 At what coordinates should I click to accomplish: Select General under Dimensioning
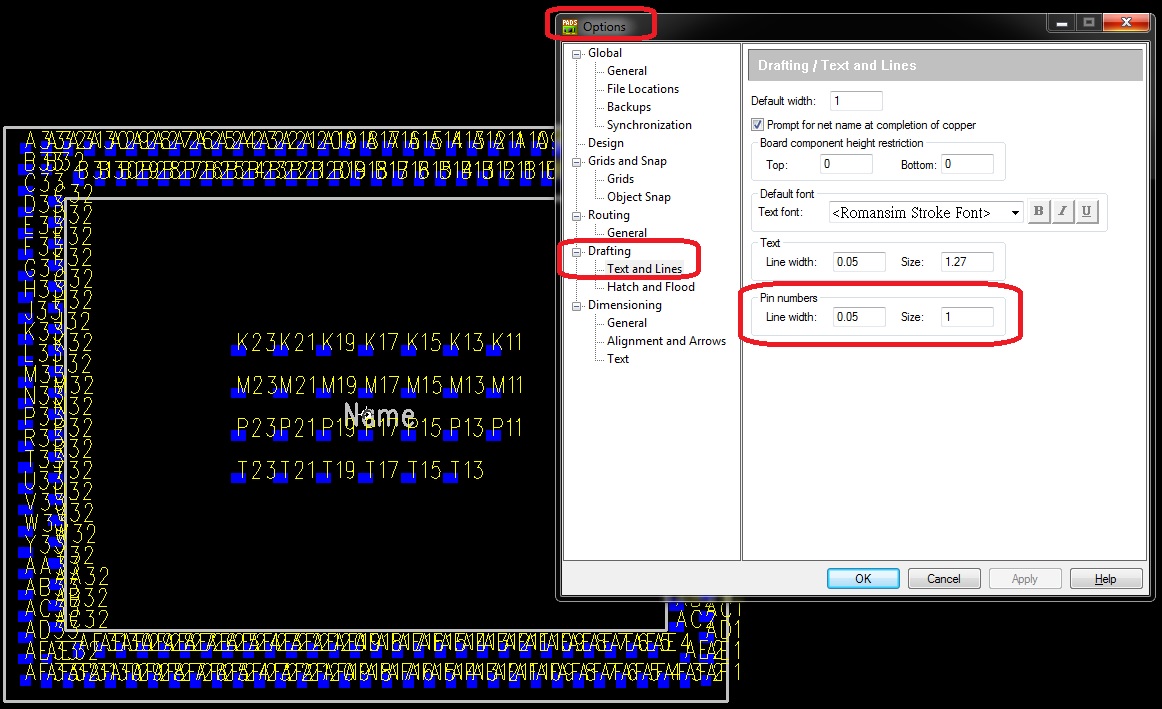626,323
